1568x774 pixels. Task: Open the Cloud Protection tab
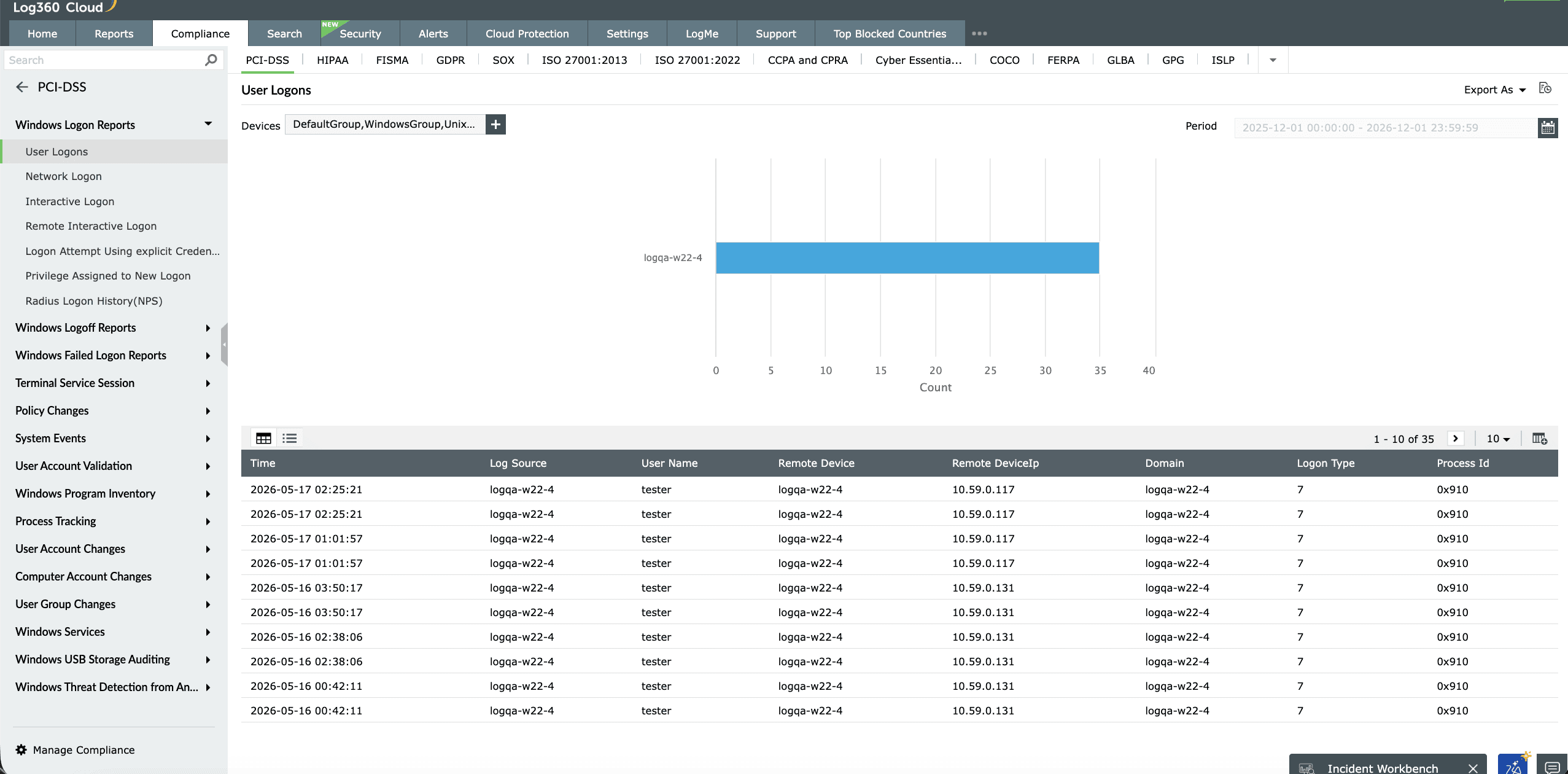[x=527, y=34]
